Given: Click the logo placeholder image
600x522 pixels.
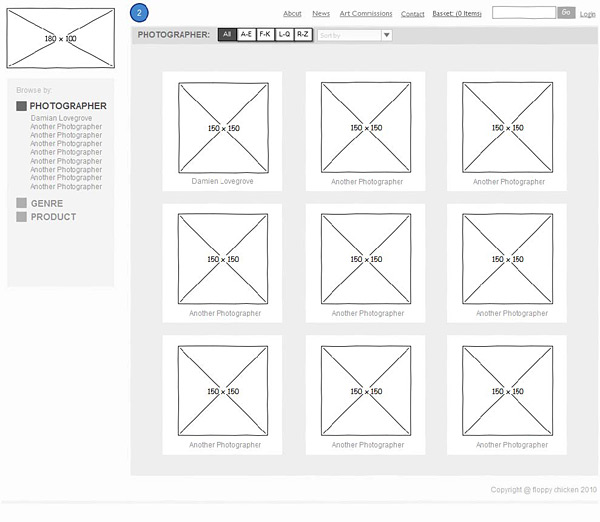Looking at the screenshot, I should [x=60, y=38].
